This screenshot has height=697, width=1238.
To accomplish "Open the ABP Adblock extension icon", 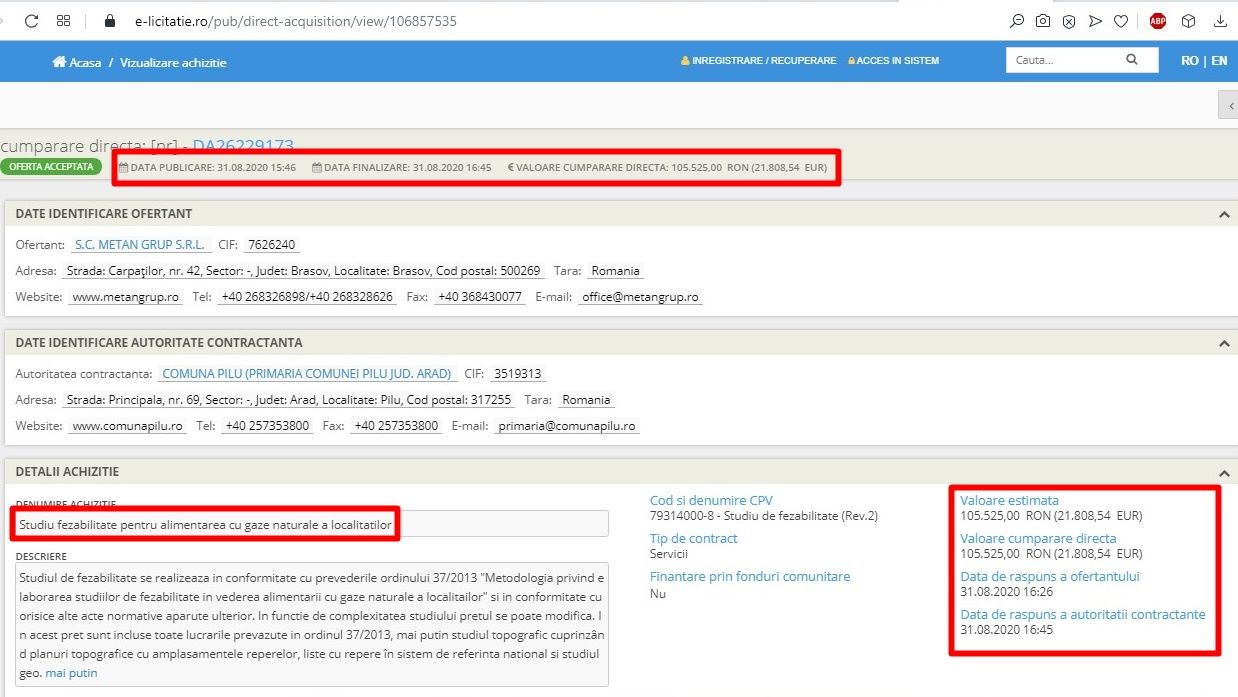I will click(1158, 20).
